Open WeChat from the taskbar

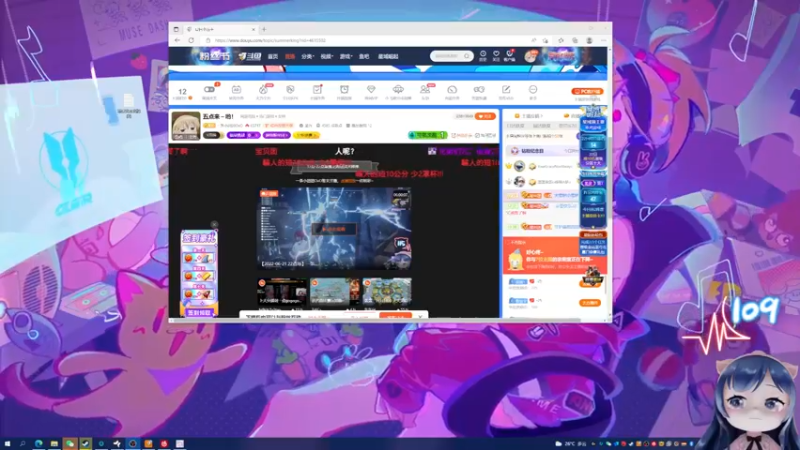pyautogui.click(x=70, y=444)
